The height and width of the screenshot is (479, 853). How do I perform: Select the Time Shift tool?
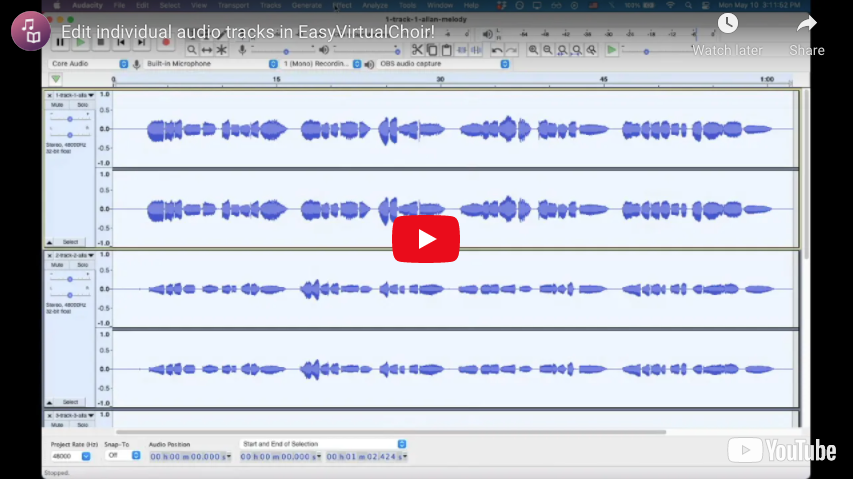click(x=207, y=50)
